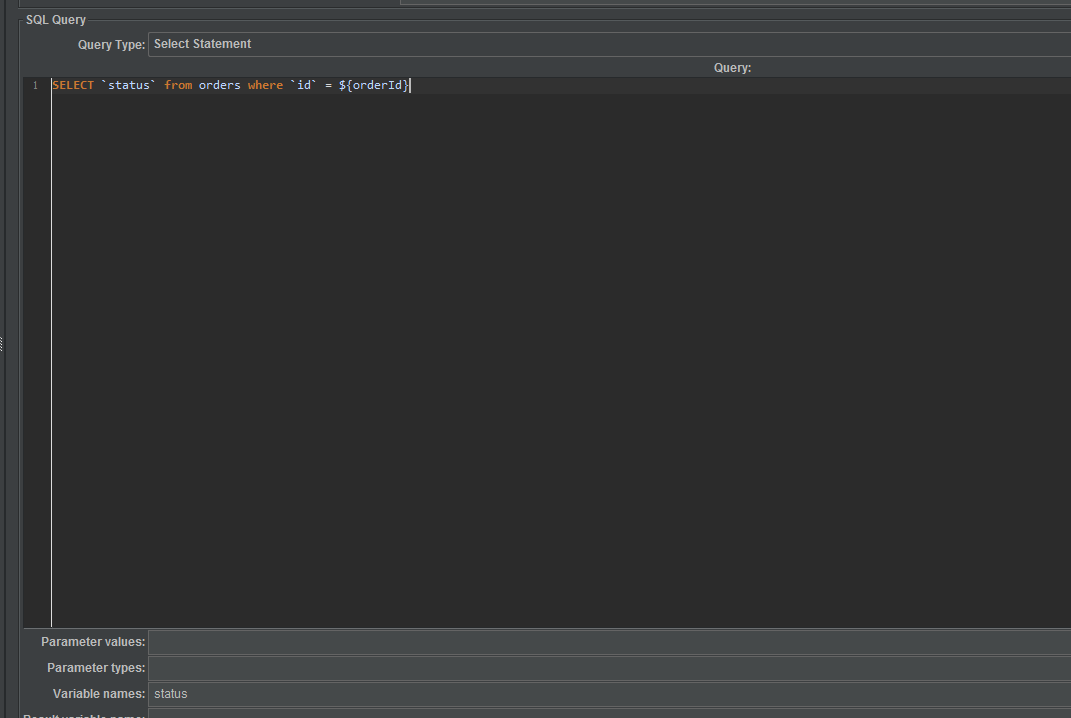Expand the SQL Query section header
This screenshot has height=718, width=1071.
pyautogui.click(x=55, y=19)
